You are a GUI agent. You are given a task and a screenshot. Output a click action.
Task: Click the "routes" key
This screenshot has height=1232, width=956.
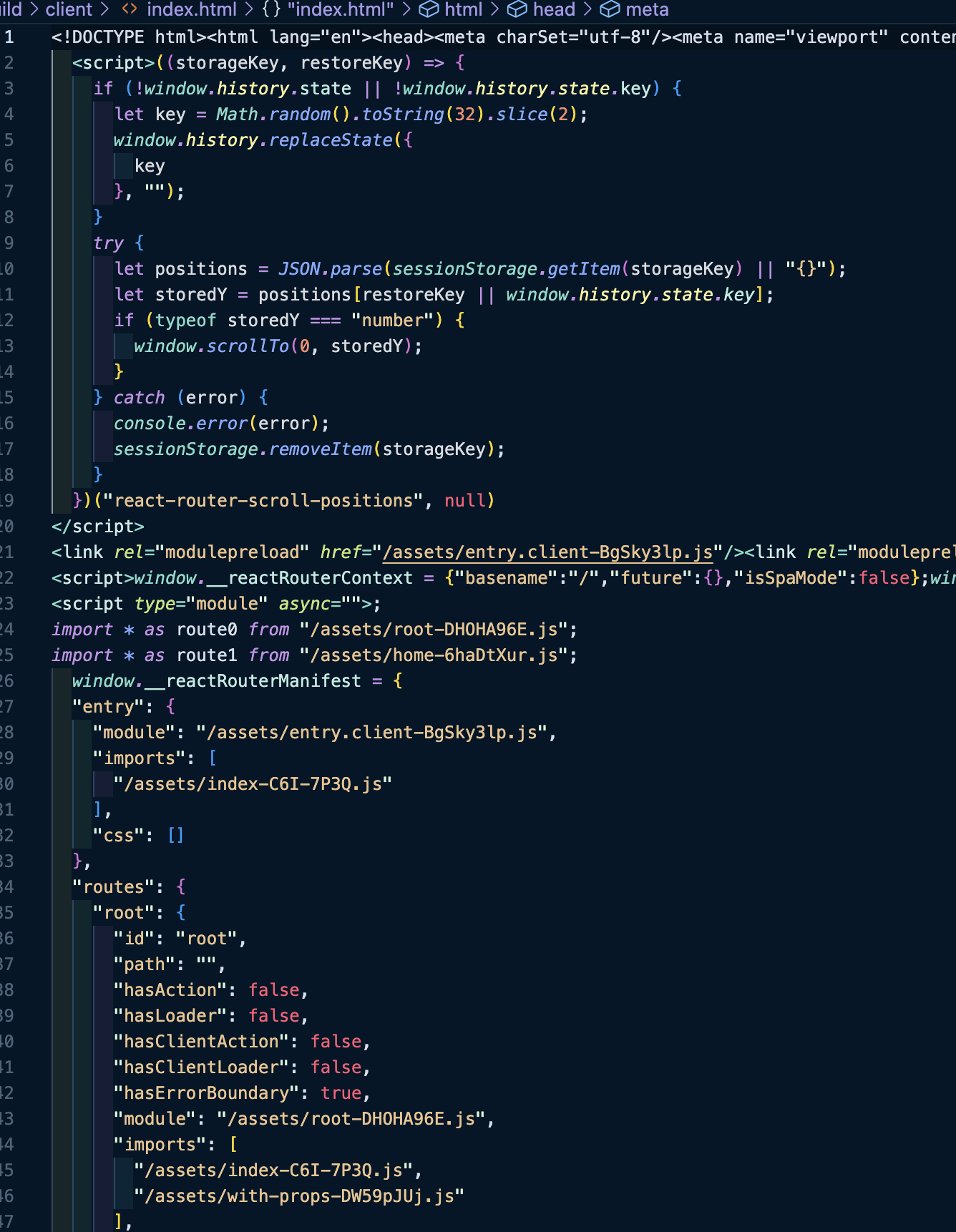tap(113, 887)
